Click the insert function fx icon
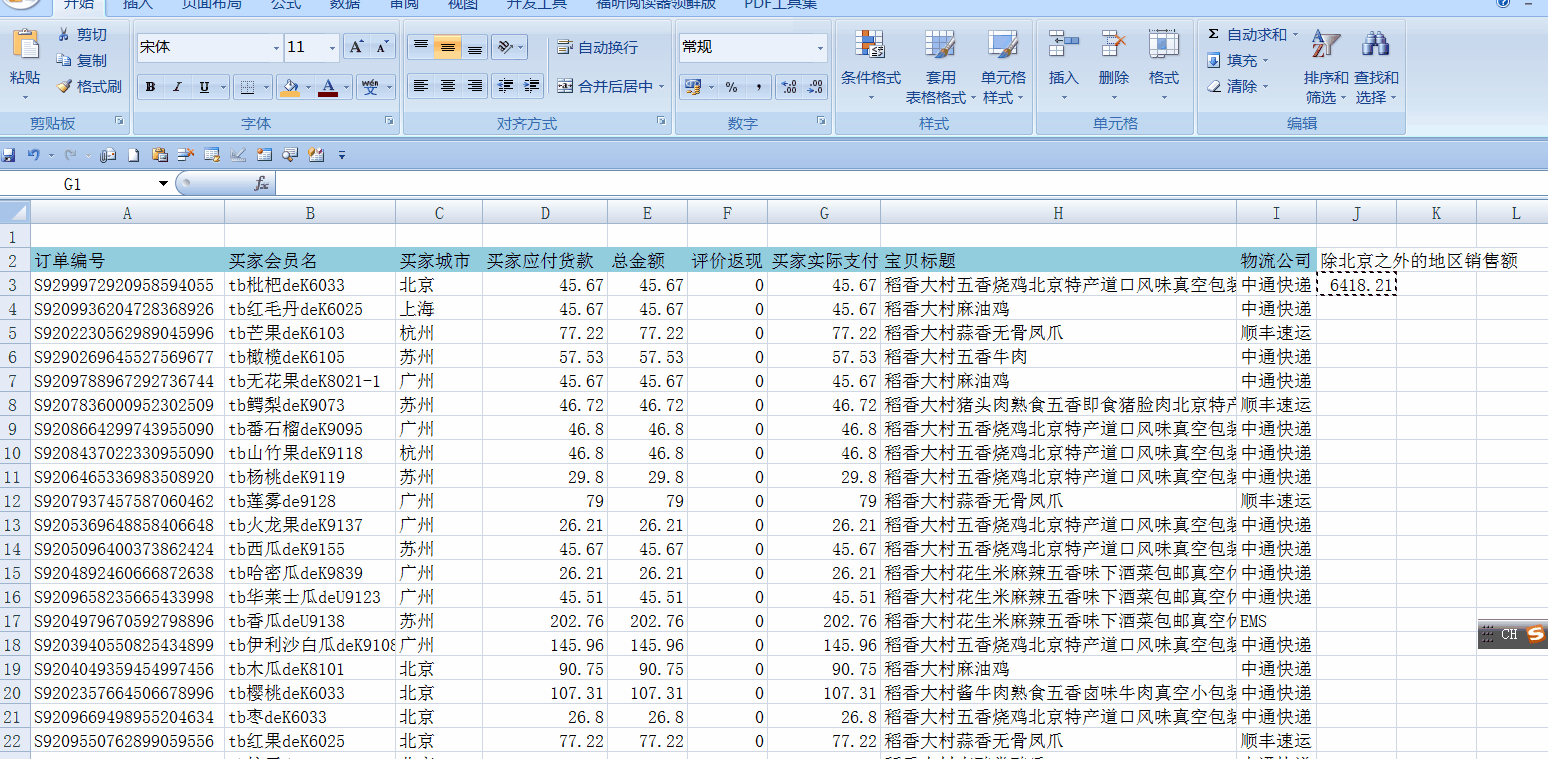The image size is (1548, 759). coord(261,184)
